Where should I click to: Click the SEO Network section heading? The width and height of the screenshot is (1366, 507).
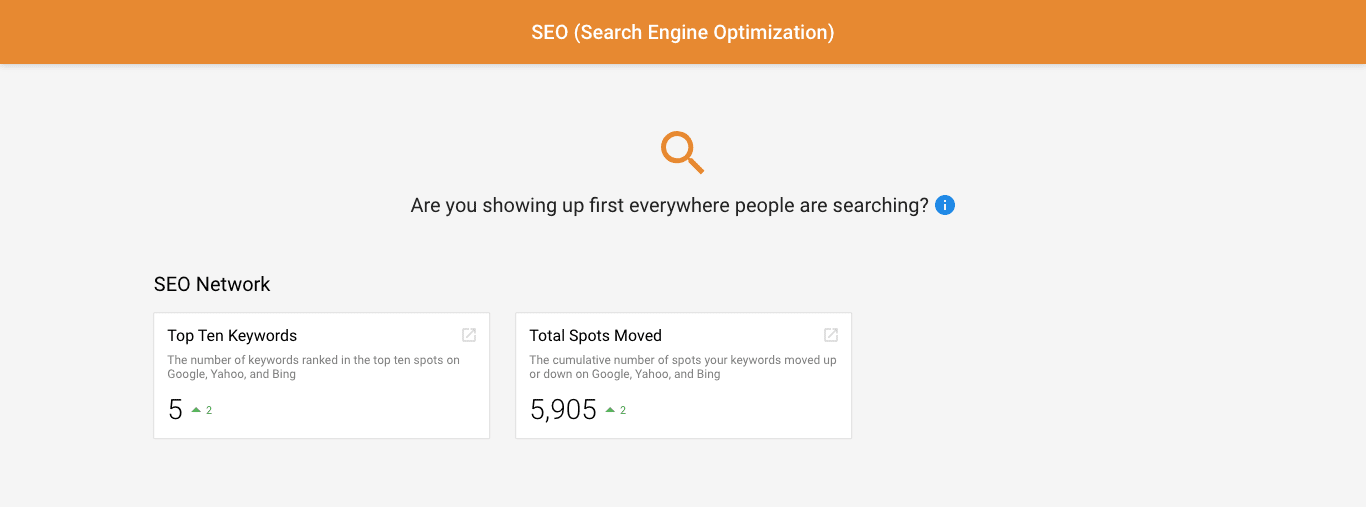pyautogui.click(x=212, y=284)
